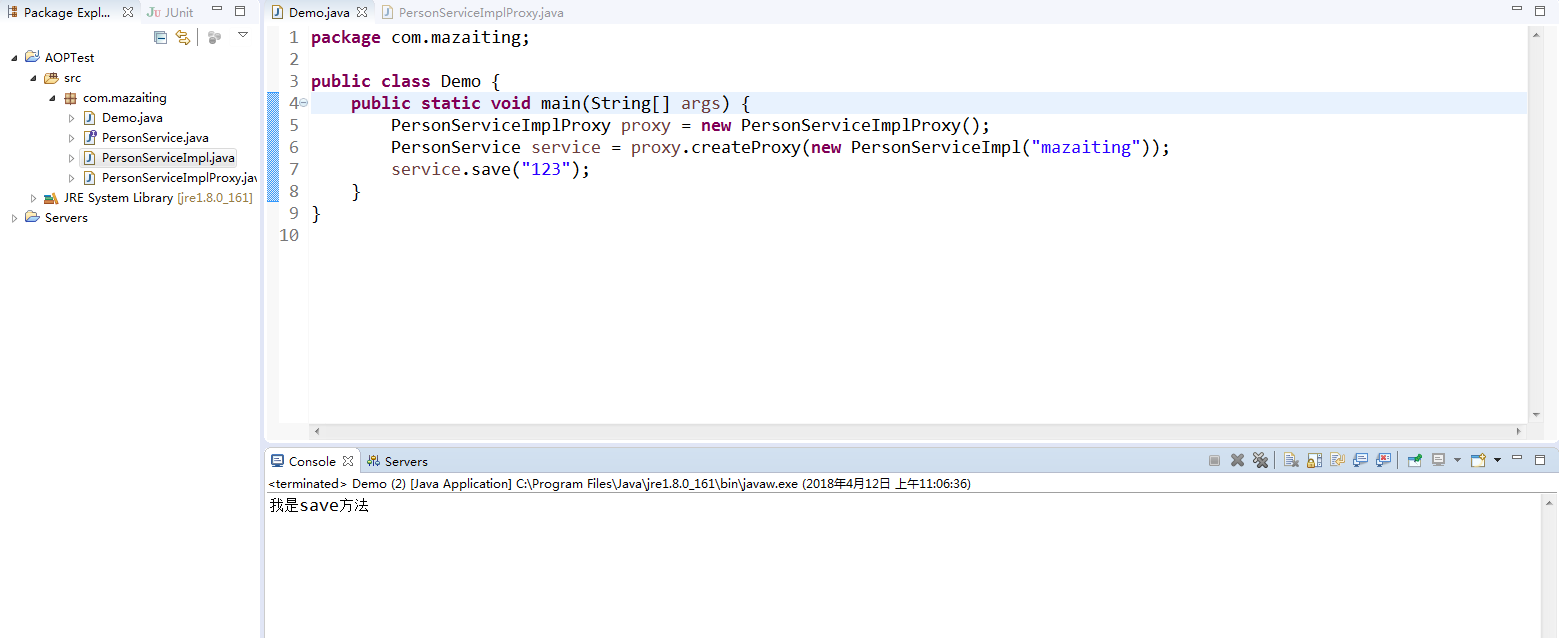1559x638 pixels.
Task: Switch to the JUnit tab
Action: click(170, 12)
